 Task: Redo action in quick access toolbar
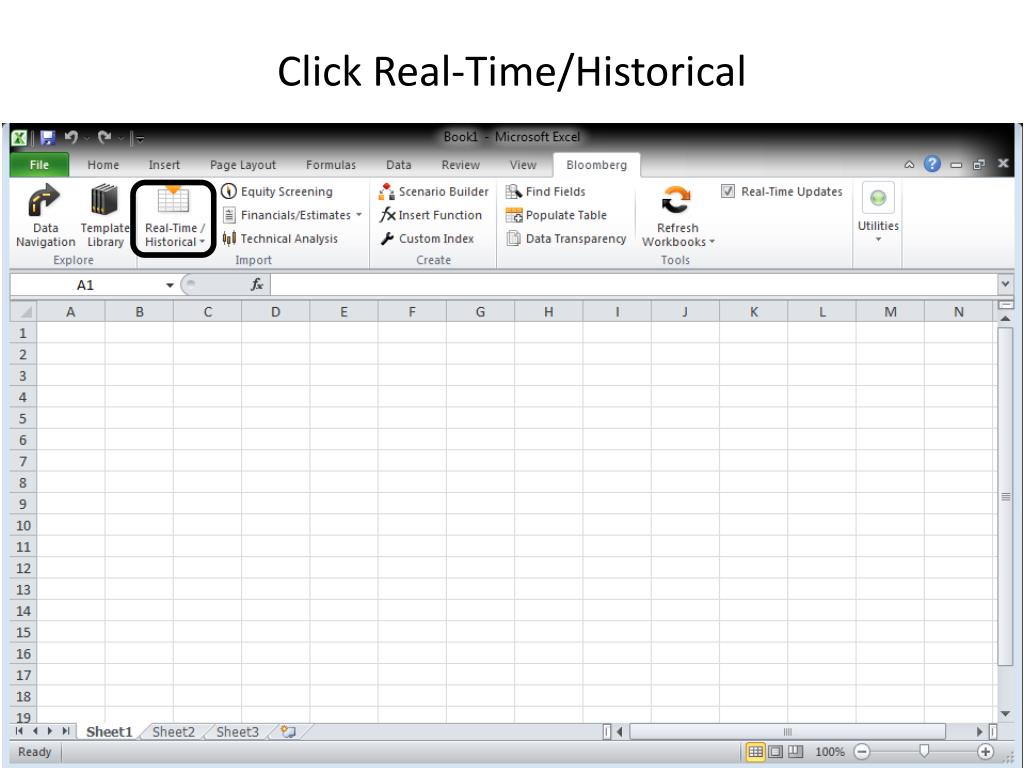[104, 138]
